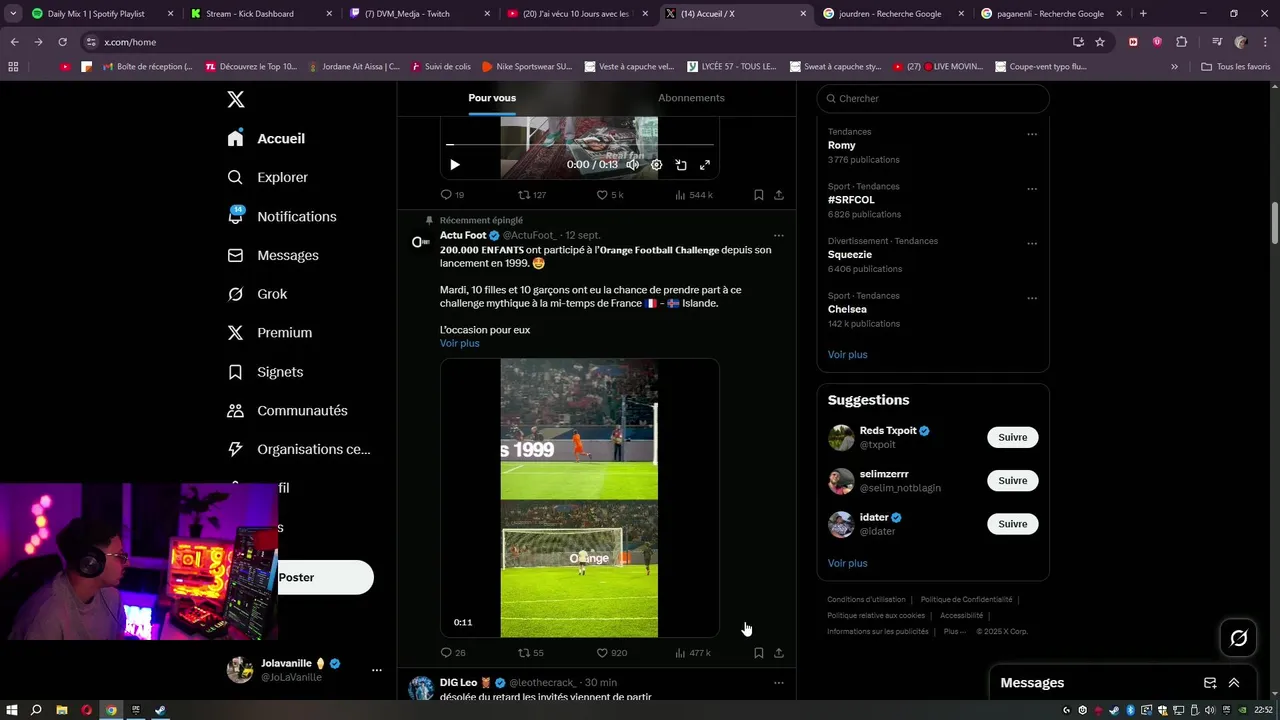The width and height of the screenshot is (1280, 720).
Task: Toggle picture-in-picture on top video
Action: [681, 165]
